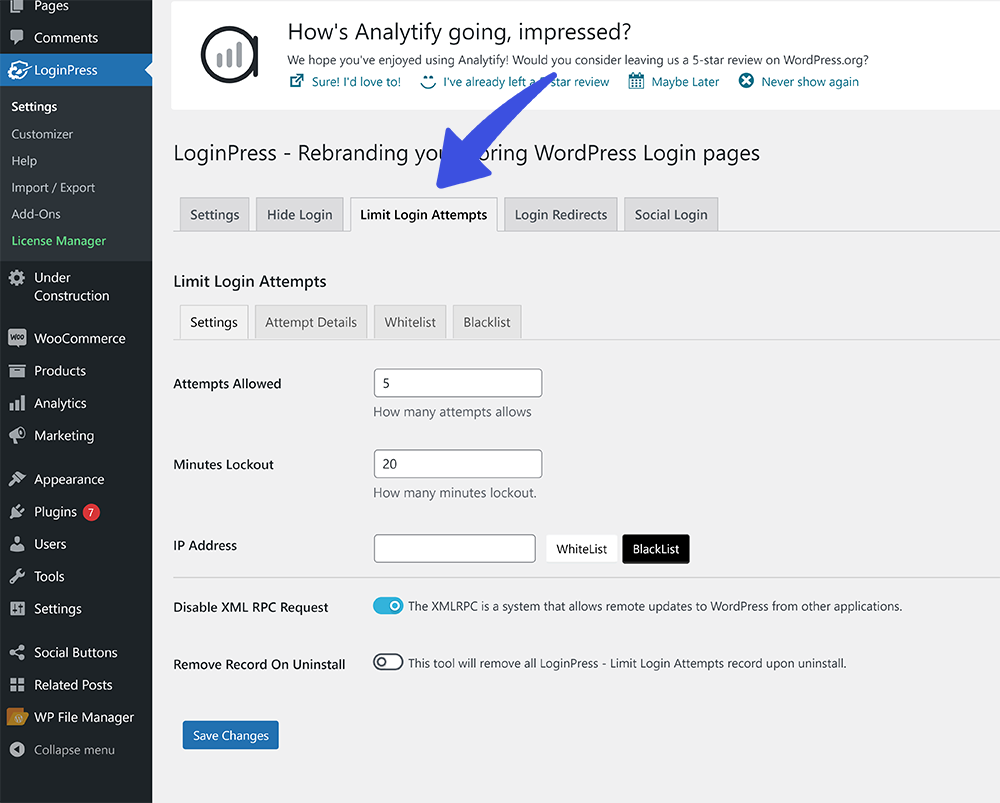1000x803 pixels.
Task: Click the Related Posts grid icon
Action: (17, 684)
